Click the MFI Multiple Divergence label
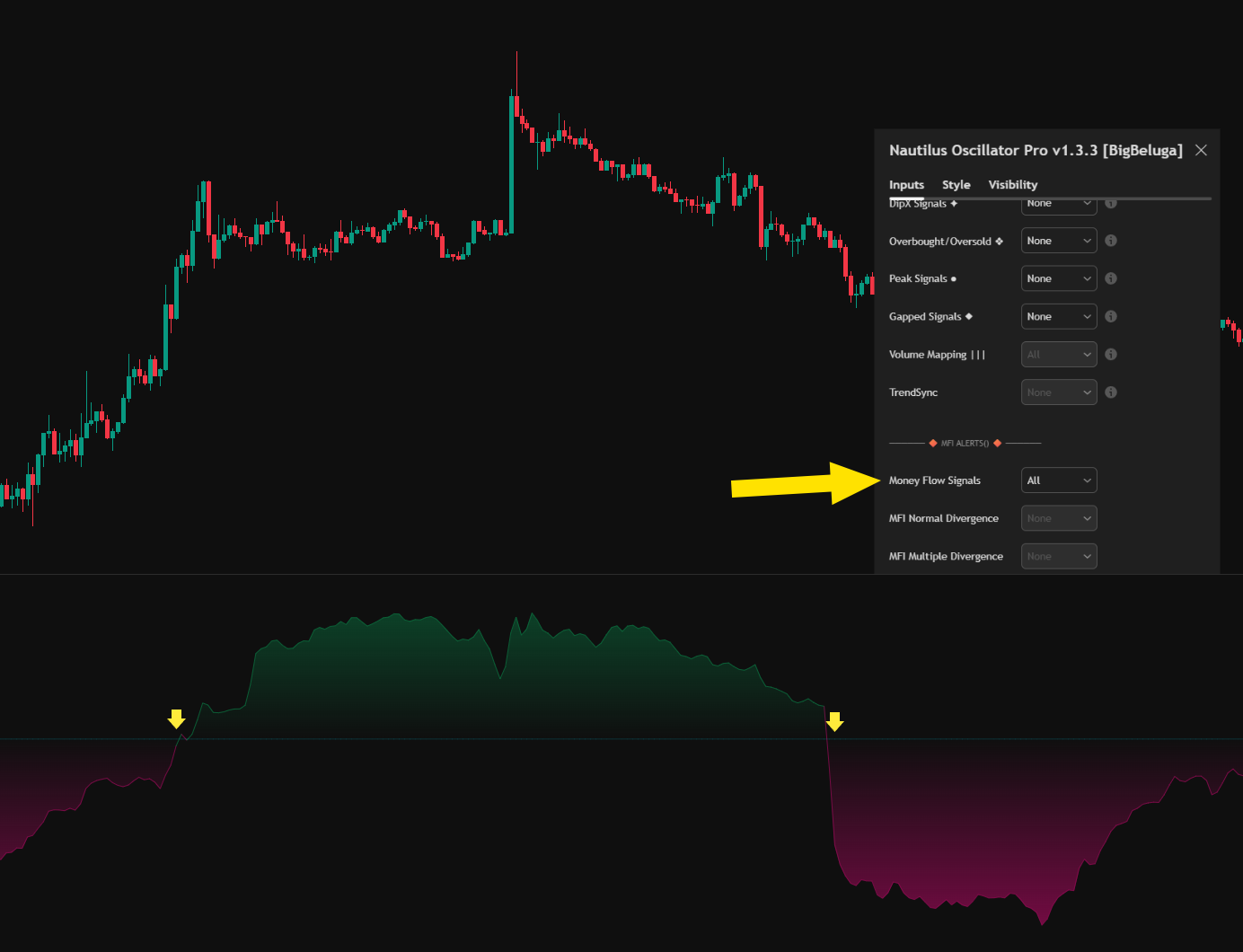This screenshot has width=1243, height=952. pyautogui.click(x=946, y=556)
